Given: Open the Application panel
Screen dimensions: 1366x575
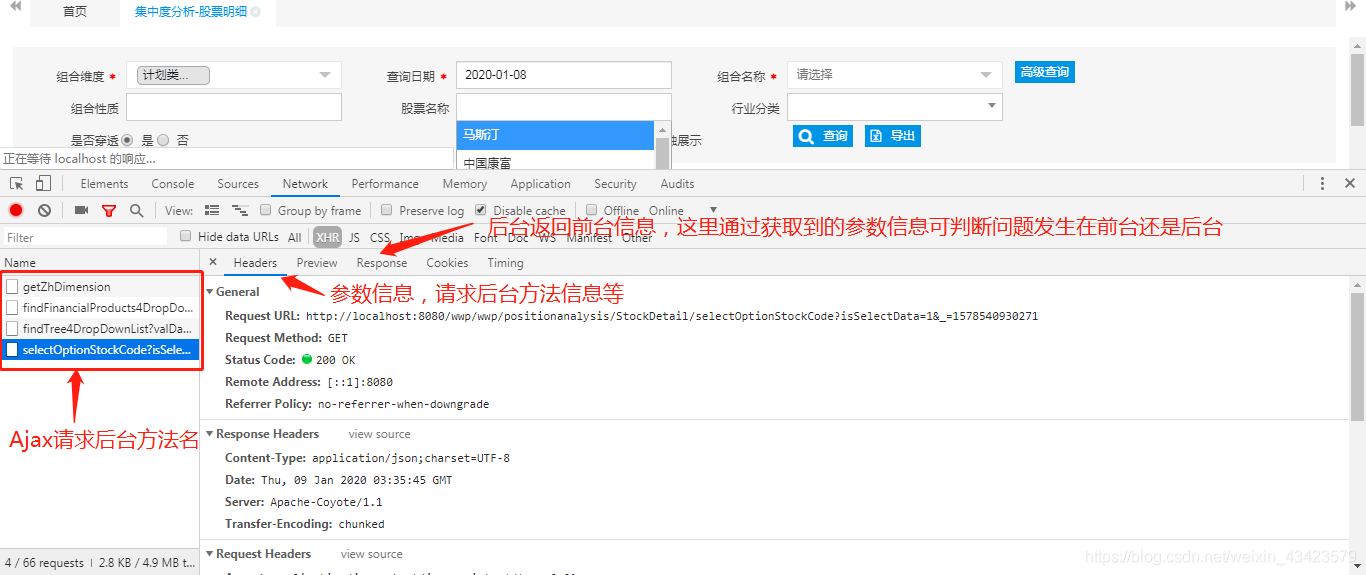Looking at the screenshot, I should [540, 184].
